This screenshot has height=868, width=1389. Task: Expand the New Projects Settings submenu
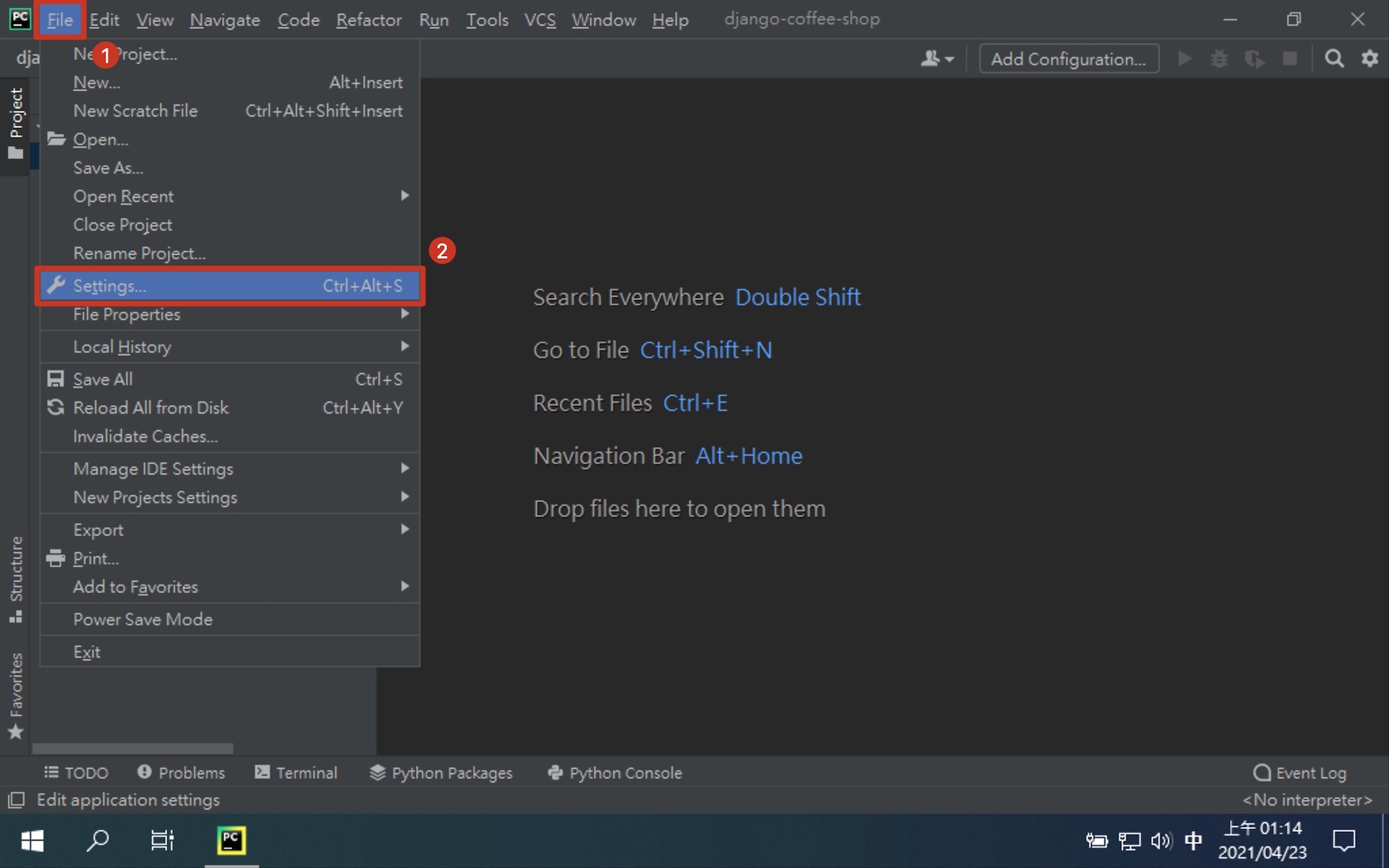point(155,497)
